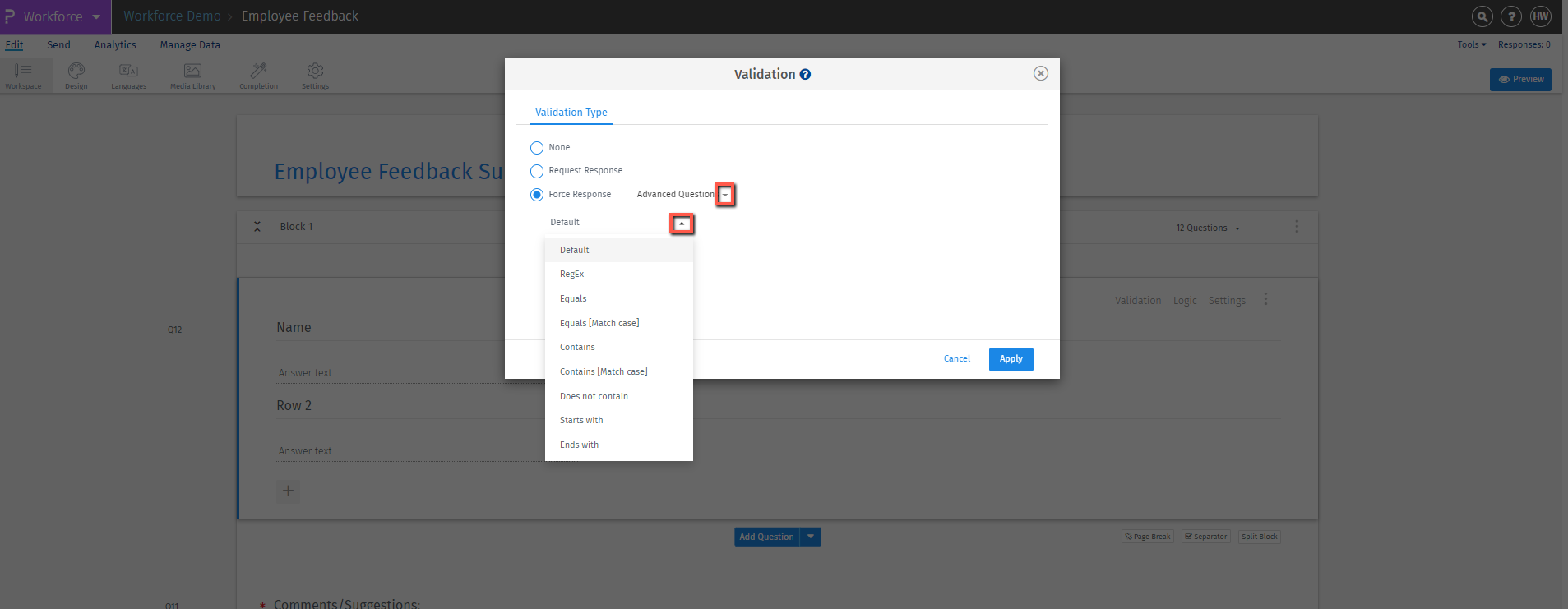Click the Responses: 0 counter

tap(1524, 44)
